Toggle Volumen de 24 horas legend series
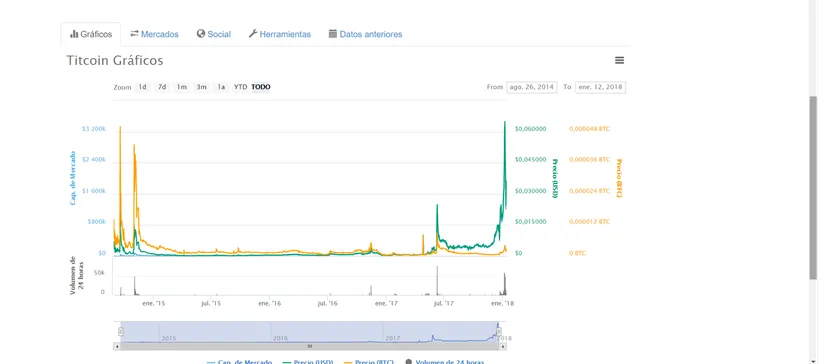Image resolution: width=835 pixels, height=364 pixels. [x=445, y=362]
